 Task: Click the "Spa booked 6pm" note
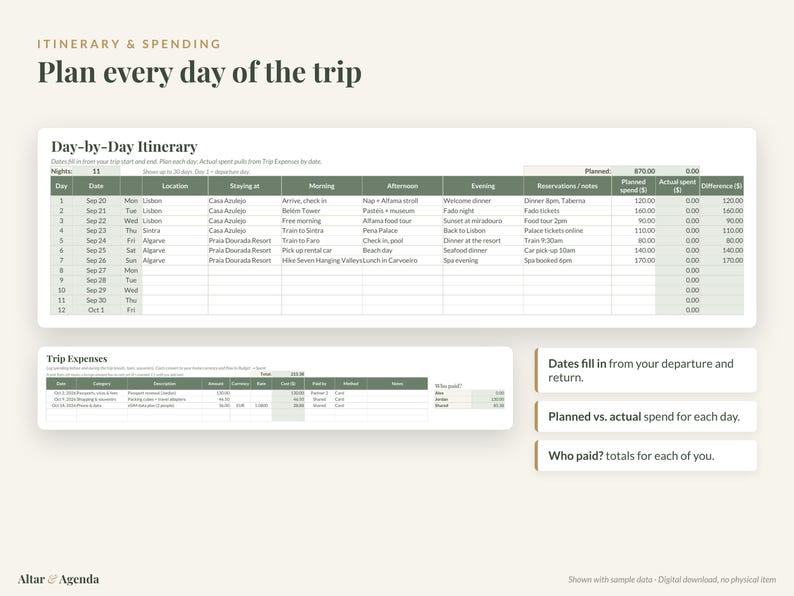click(x=567, y=260)
